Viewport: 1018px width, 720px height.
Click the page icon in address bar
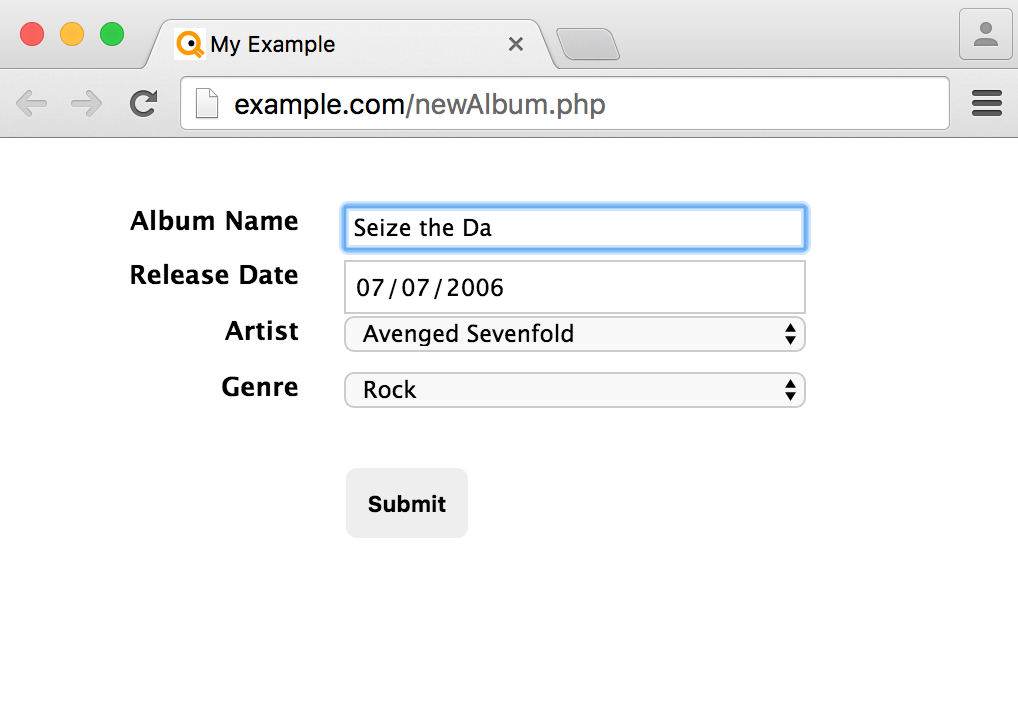206,104
